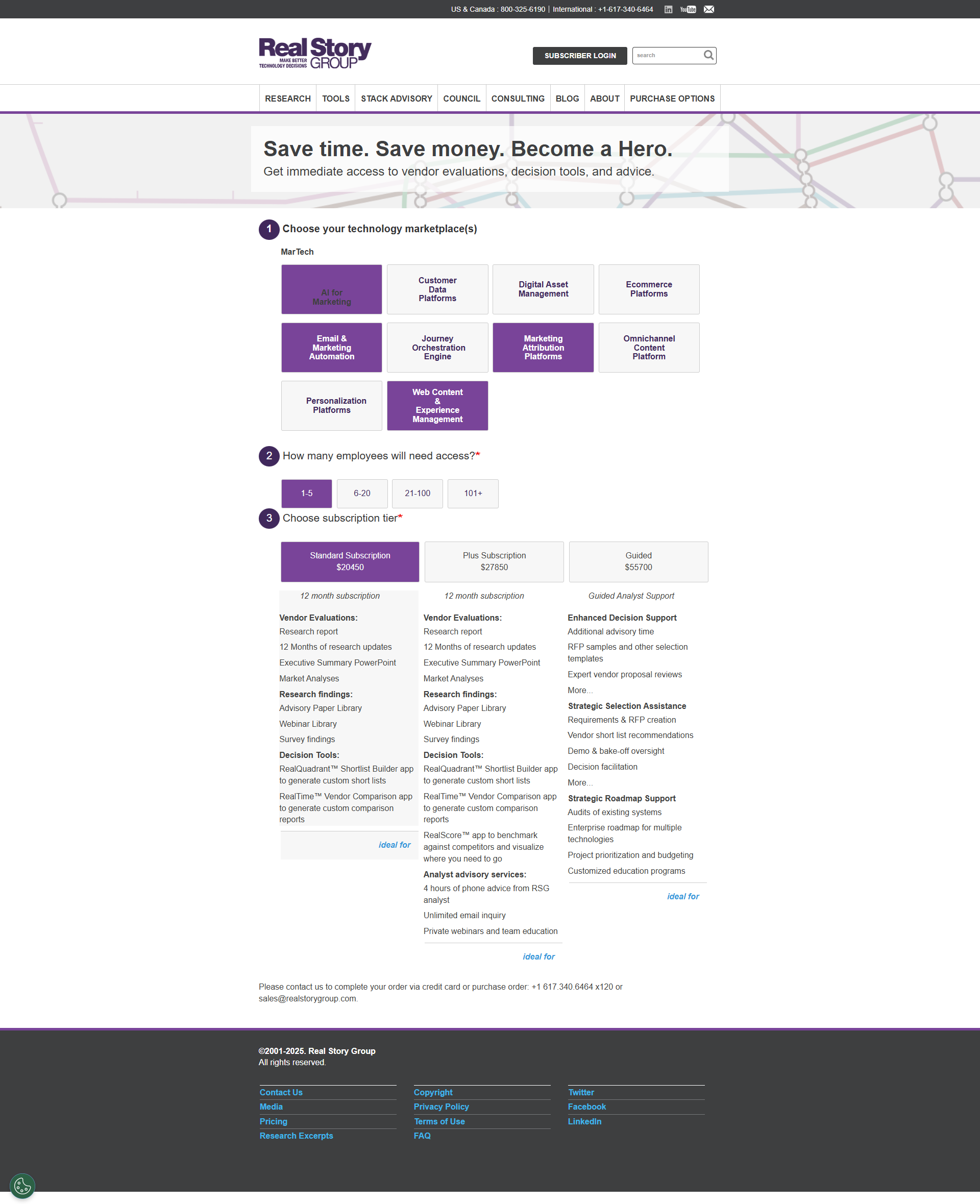Open the Research menu
This screenshot has width=980, height=1204.
287,98
